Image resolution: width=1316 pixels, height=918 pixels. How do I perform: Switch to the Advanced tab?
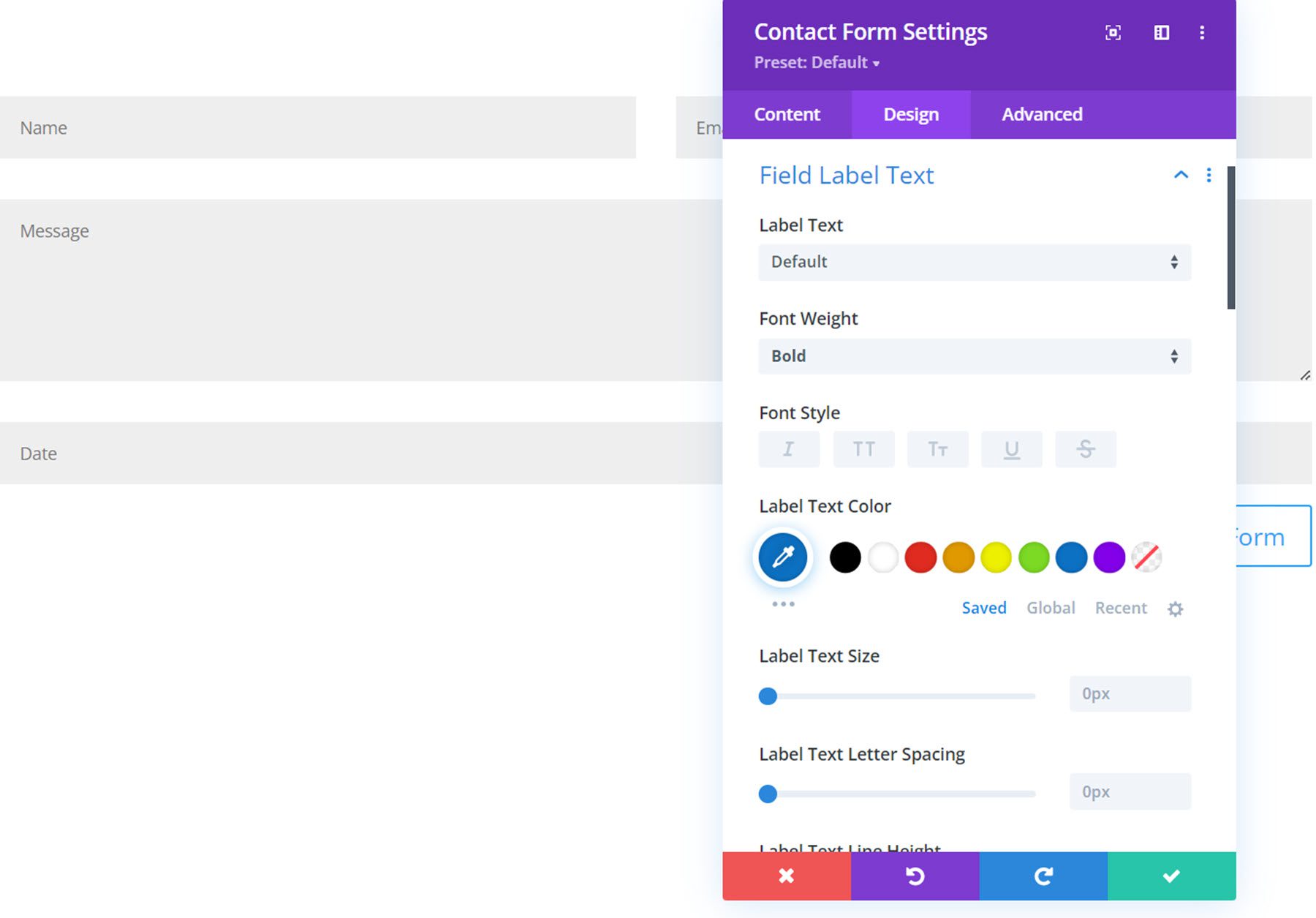[1043, 114]
